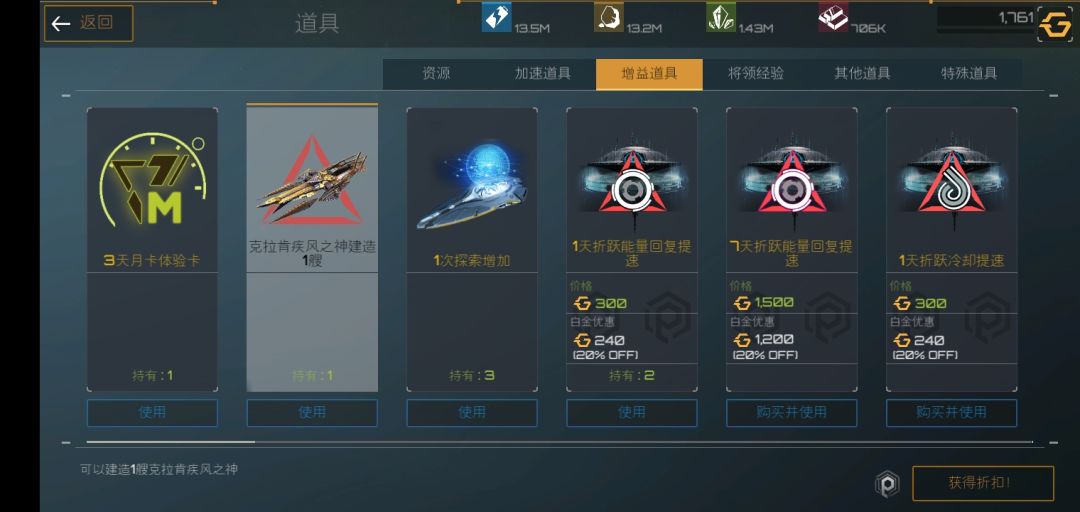Click the green crystal resource icon

pyautogui.click(x=721, y=17)
